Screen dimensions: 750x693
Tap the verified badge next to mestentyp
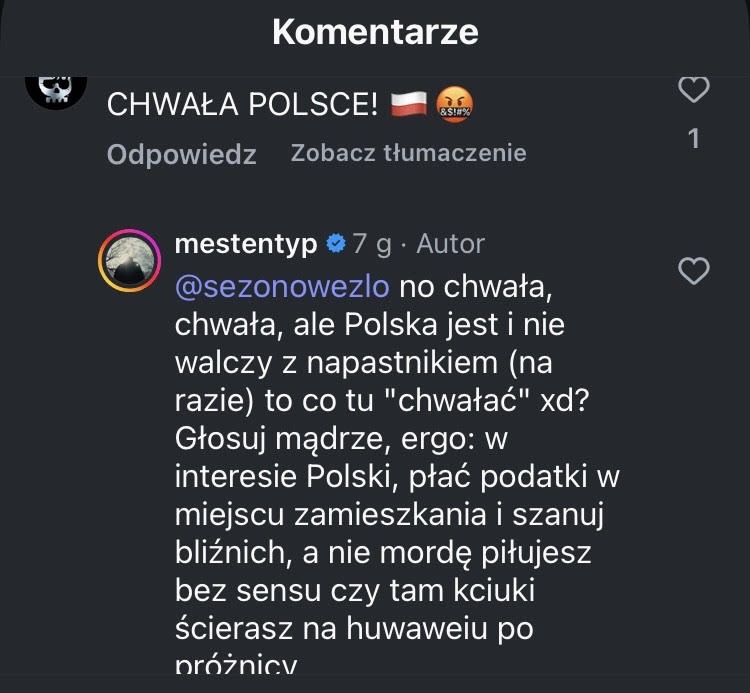336,243
